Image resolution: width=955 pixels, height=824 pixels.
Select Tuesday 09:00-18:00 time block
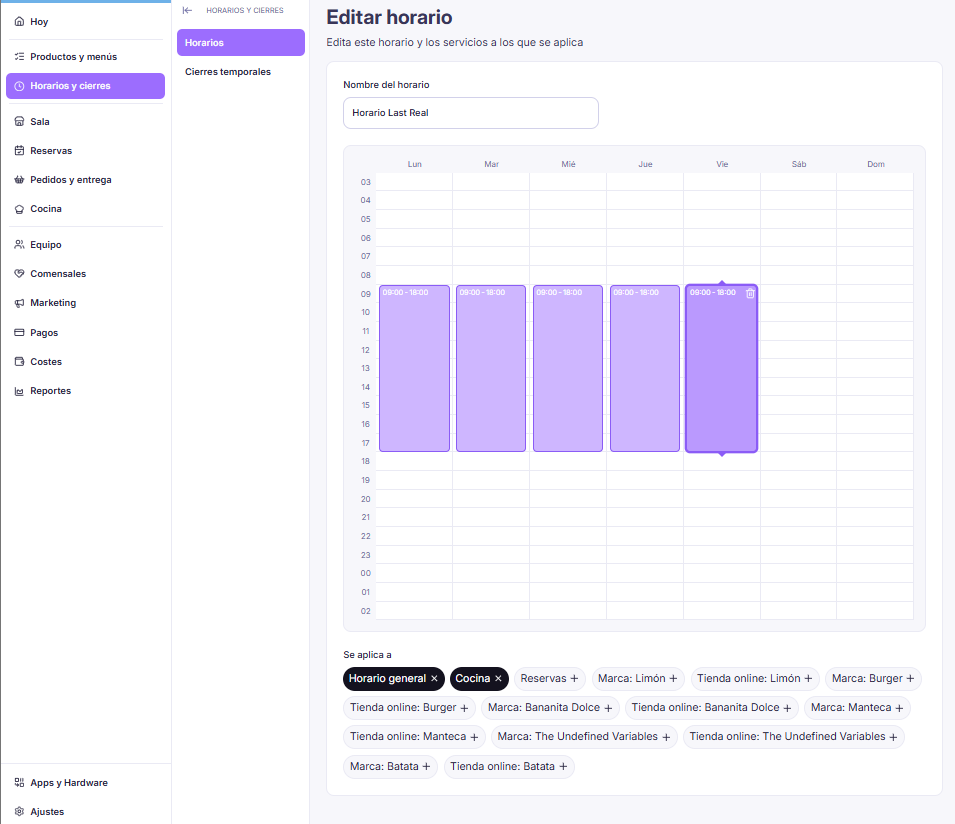click(491, 368)
